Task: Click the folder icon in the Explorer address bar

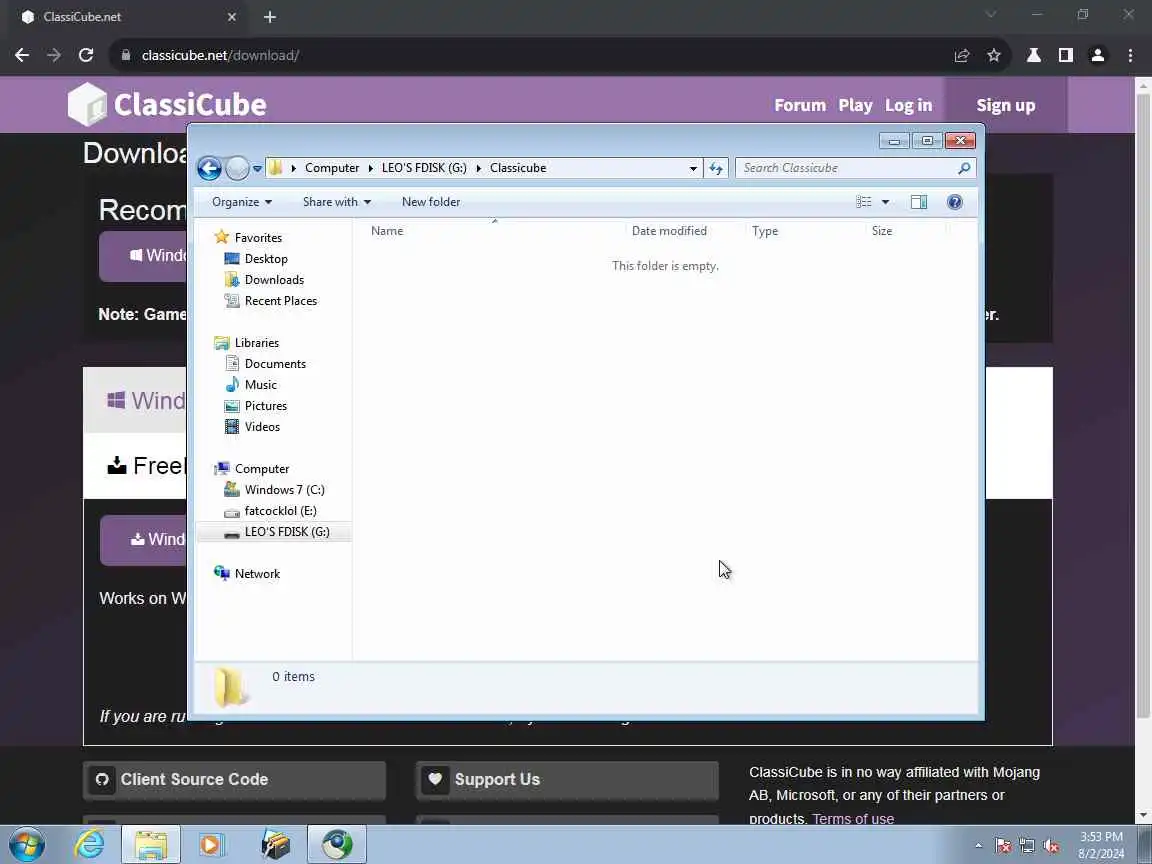Action: 276,168
